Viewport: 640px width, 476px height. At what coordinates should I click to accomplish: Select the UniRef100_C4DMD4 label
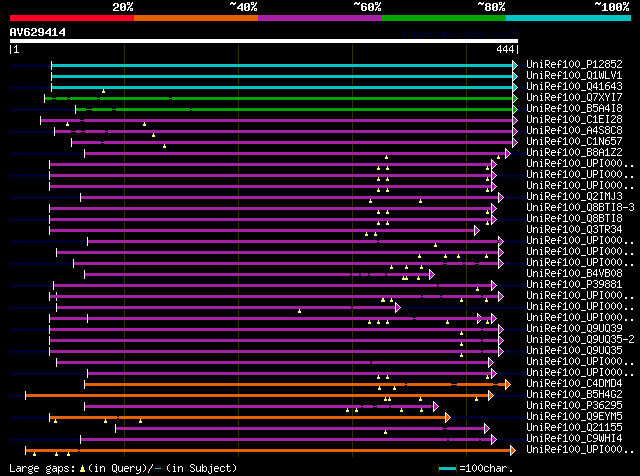574,384
